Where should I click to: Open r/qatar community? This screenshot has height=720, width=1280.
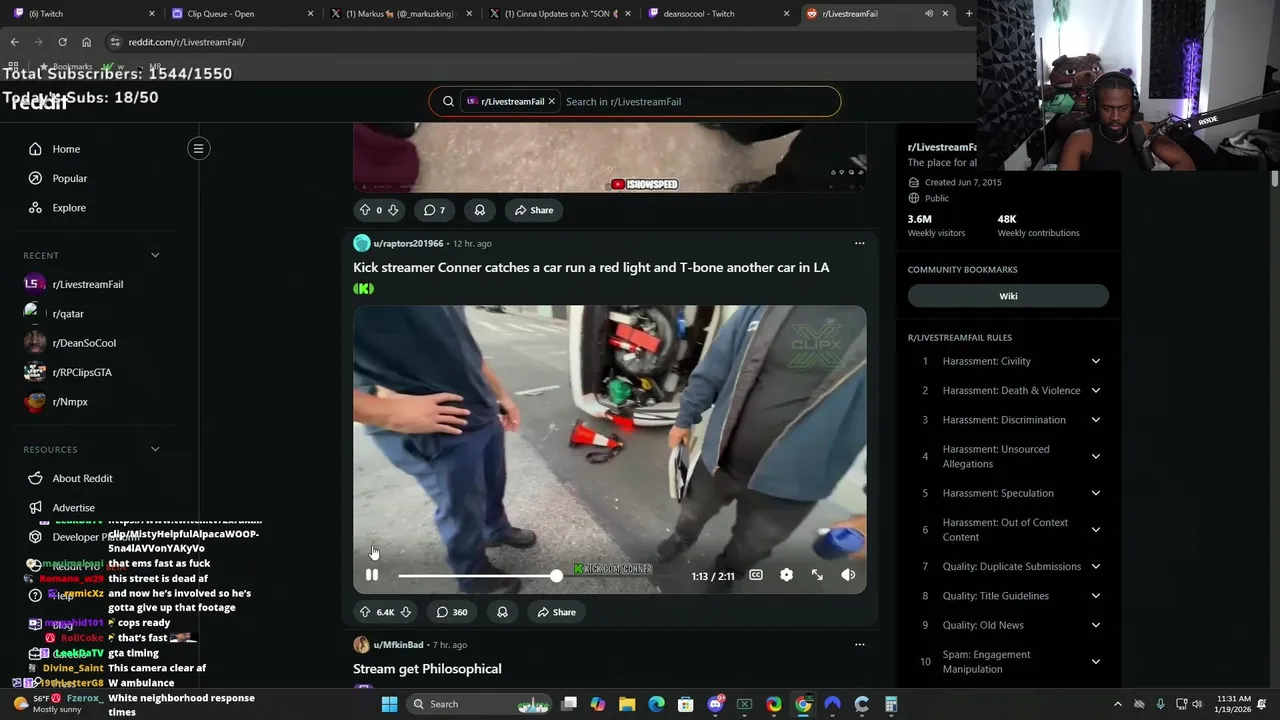(x=68, y=314)
